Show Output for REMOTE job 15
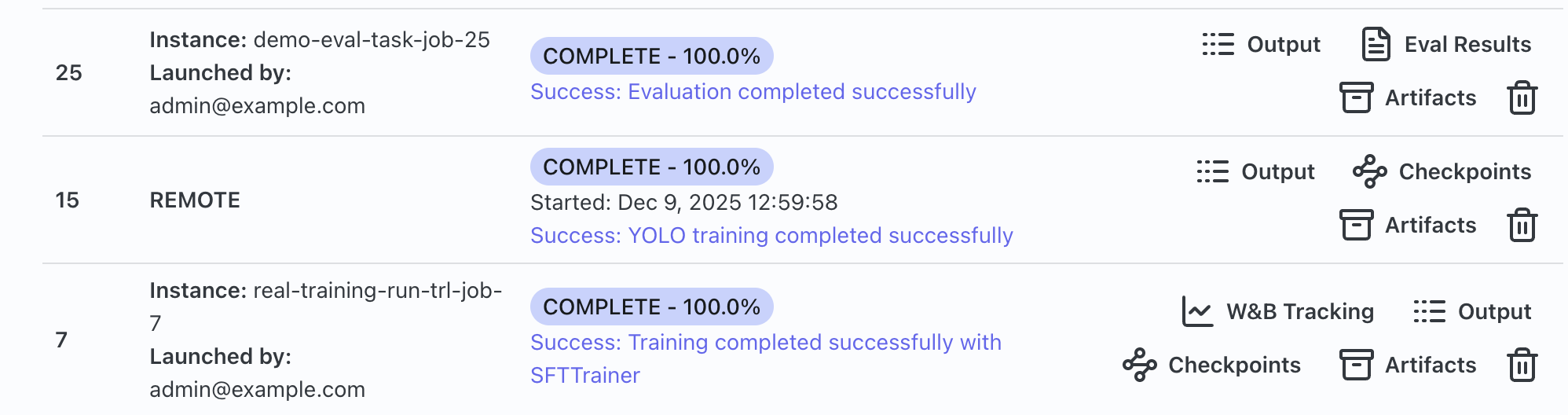This screenshot has height=415, width=1568. 1255,172
